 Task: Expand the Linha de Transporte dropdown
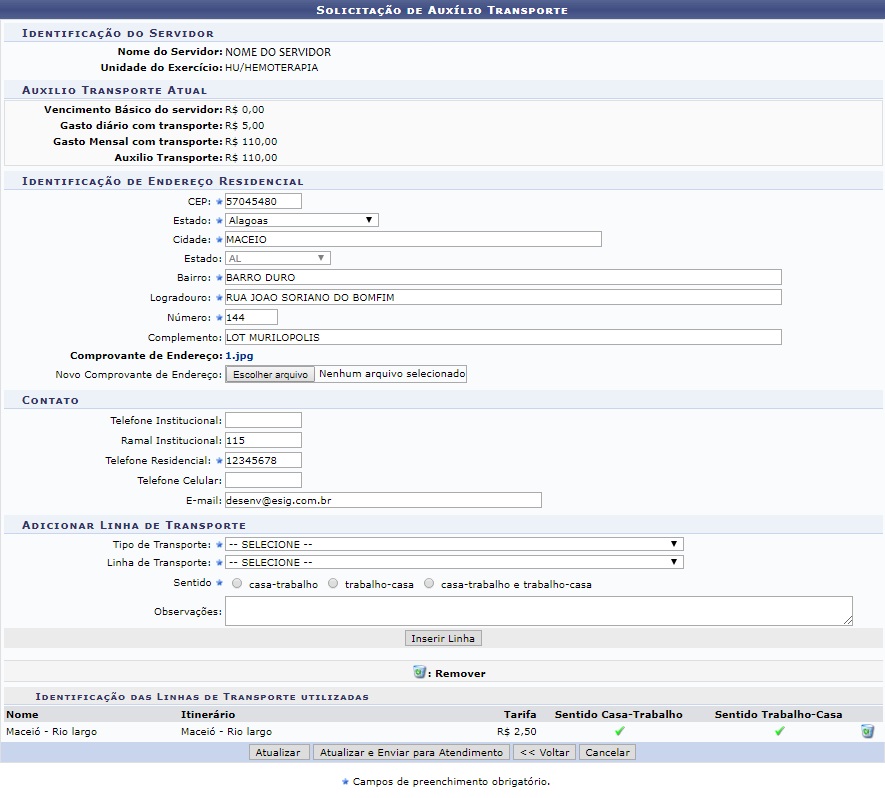pyautogui.click(x=453, y=562)
